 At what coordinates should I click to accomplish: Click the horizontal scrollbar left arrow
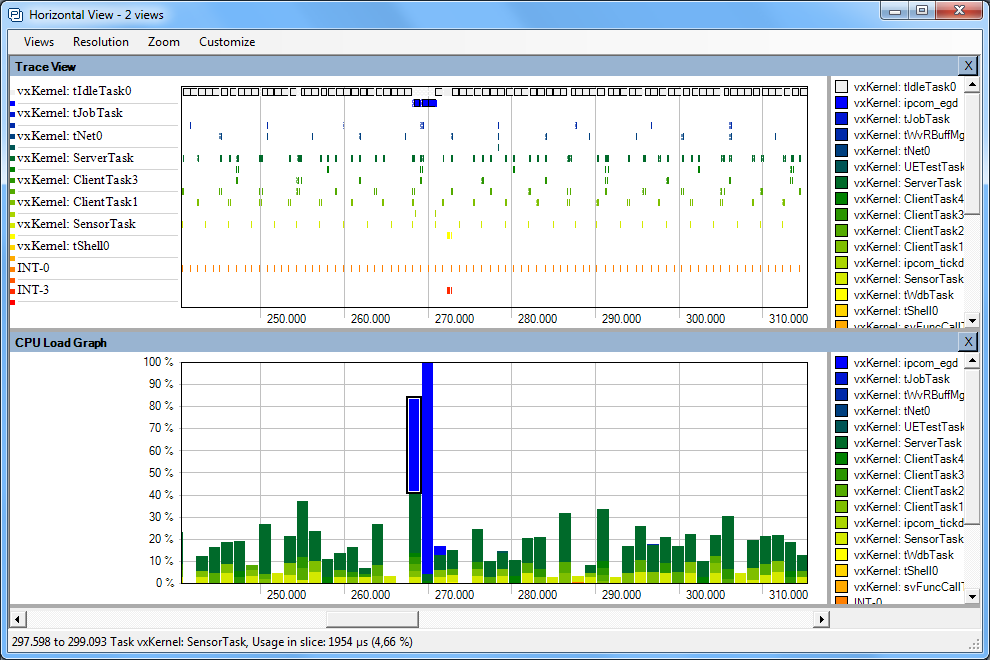point(18,619)
